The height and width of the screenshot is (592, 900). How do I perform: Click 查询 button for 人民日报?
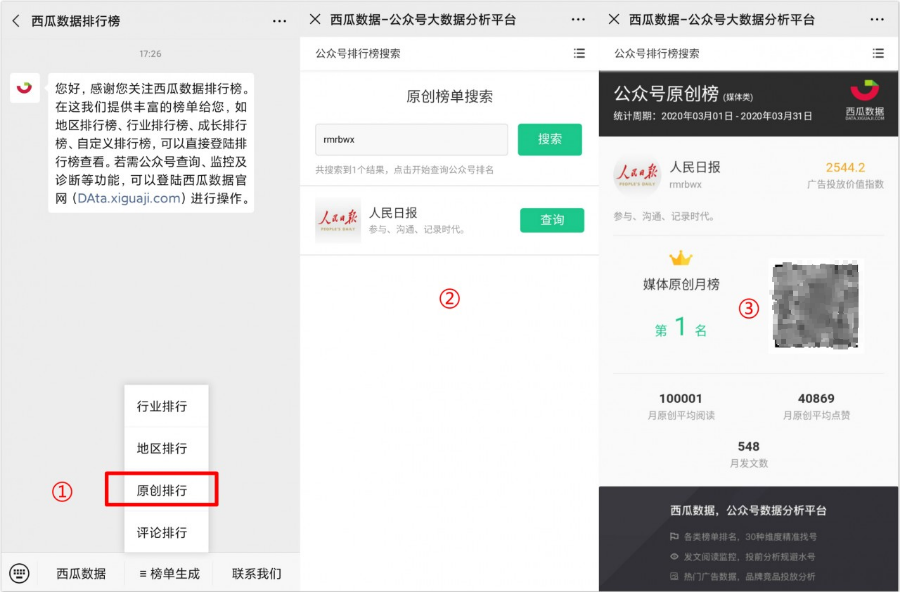[552, 220]
